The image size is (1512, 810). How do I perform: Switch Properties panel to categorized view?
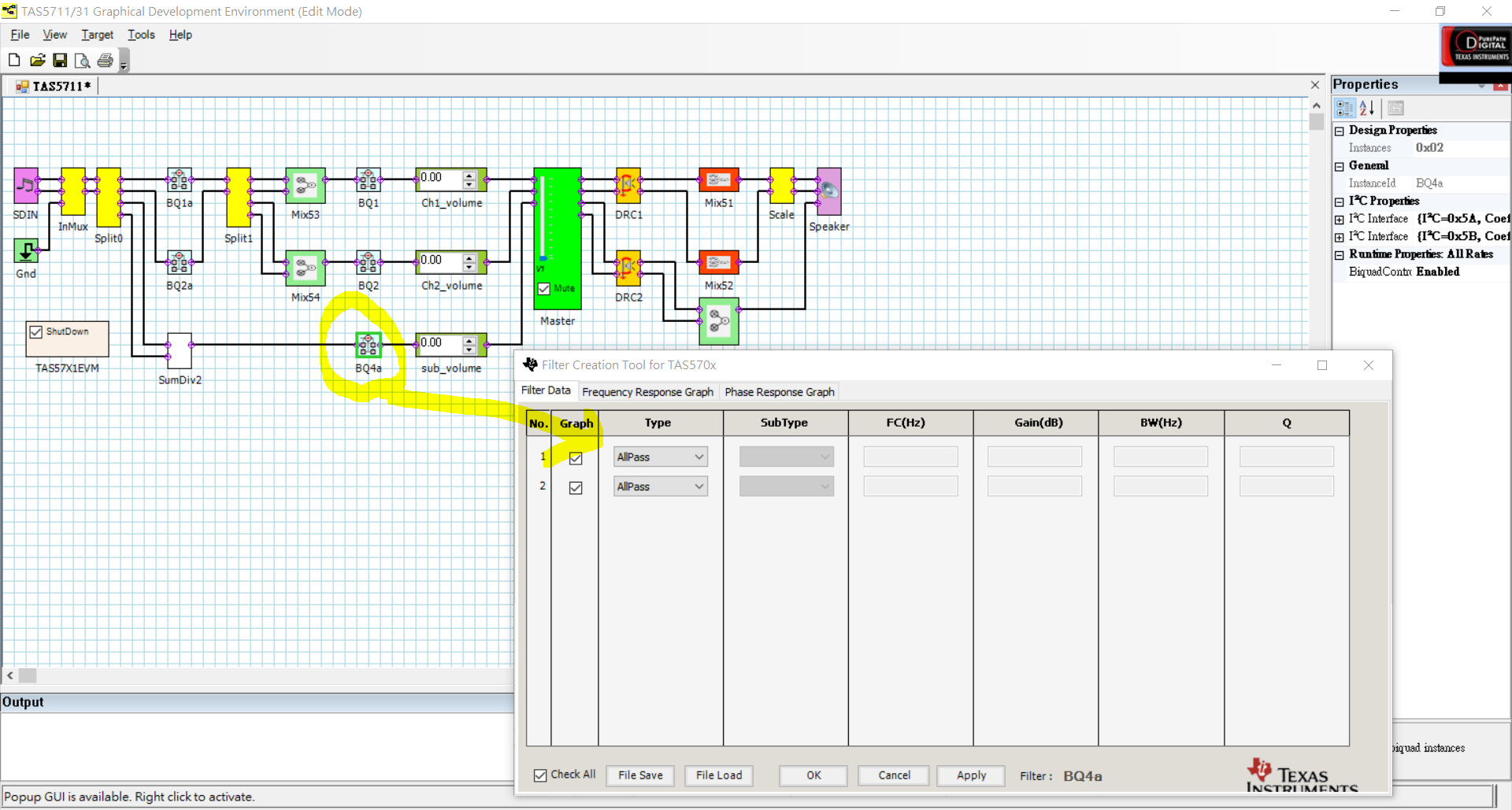[1345, 108]
